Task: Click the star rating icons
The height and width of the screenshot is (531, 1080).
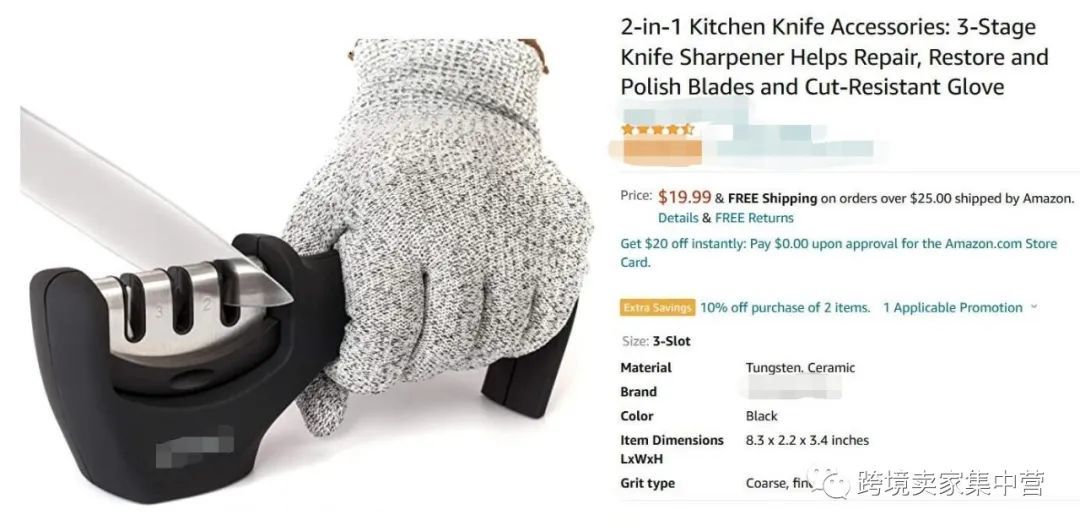Action: (657, 129)
